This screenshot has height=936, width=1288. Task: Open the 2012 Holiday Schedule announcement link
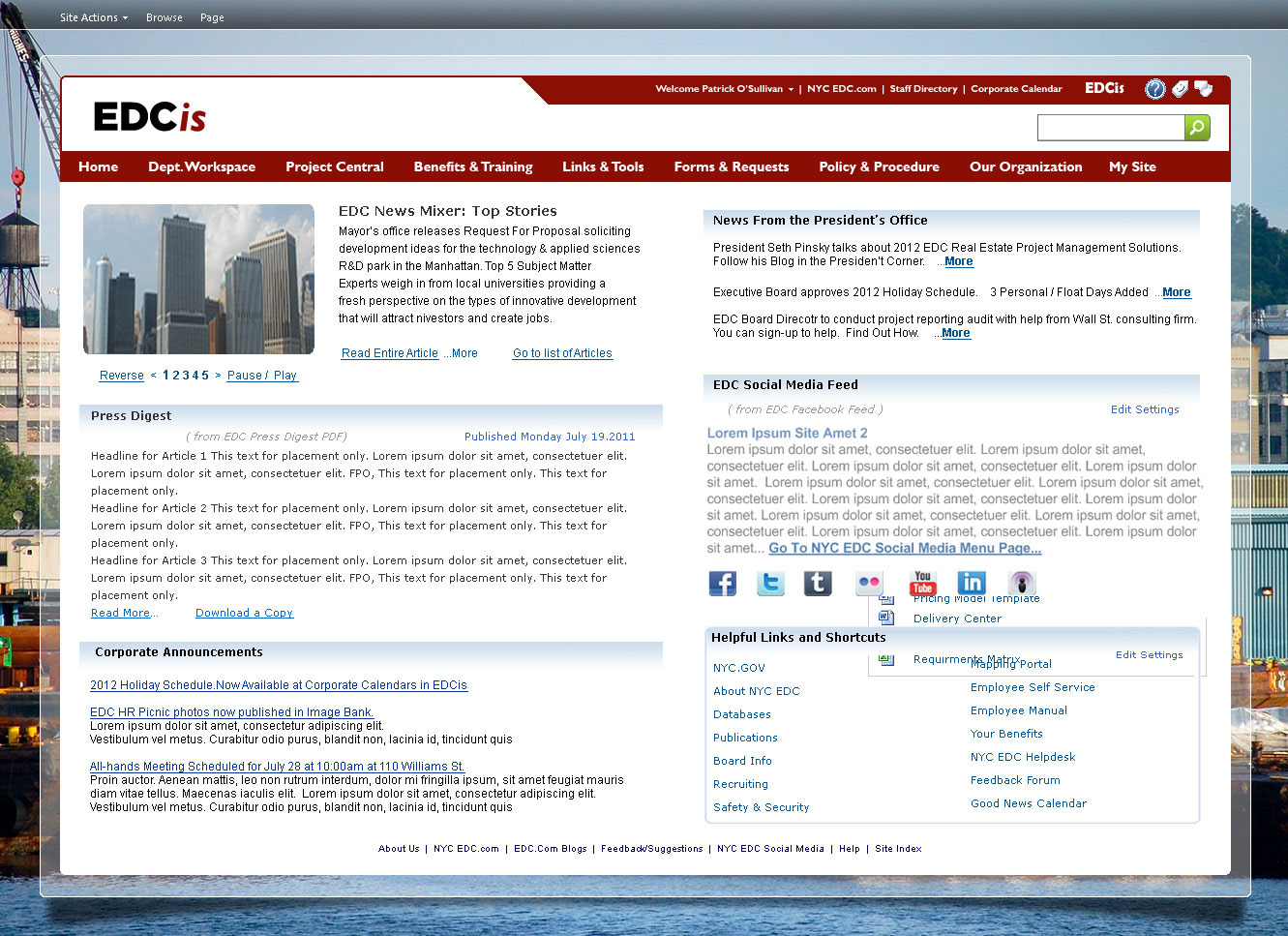pos(279,685)
